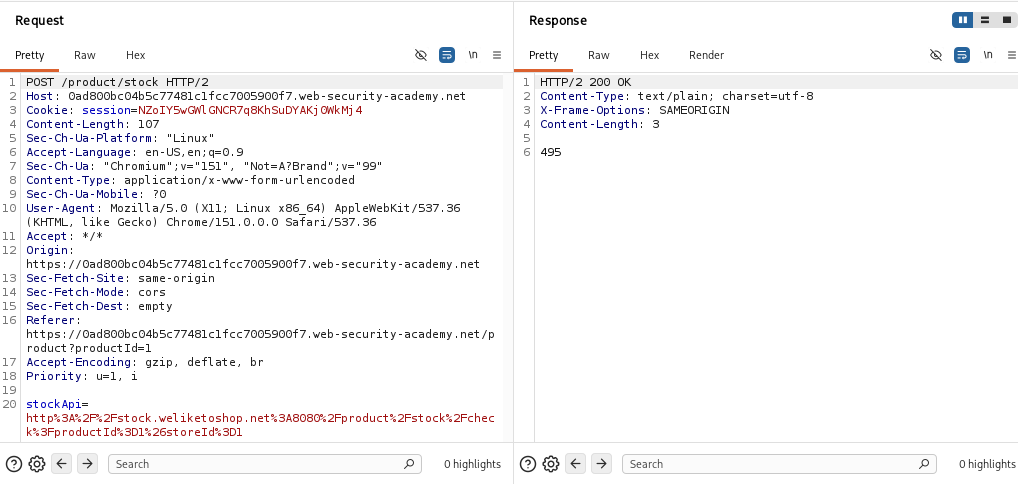Click the 'Sec-Fetch-Site: same-origin' line

tap(120, 278)
